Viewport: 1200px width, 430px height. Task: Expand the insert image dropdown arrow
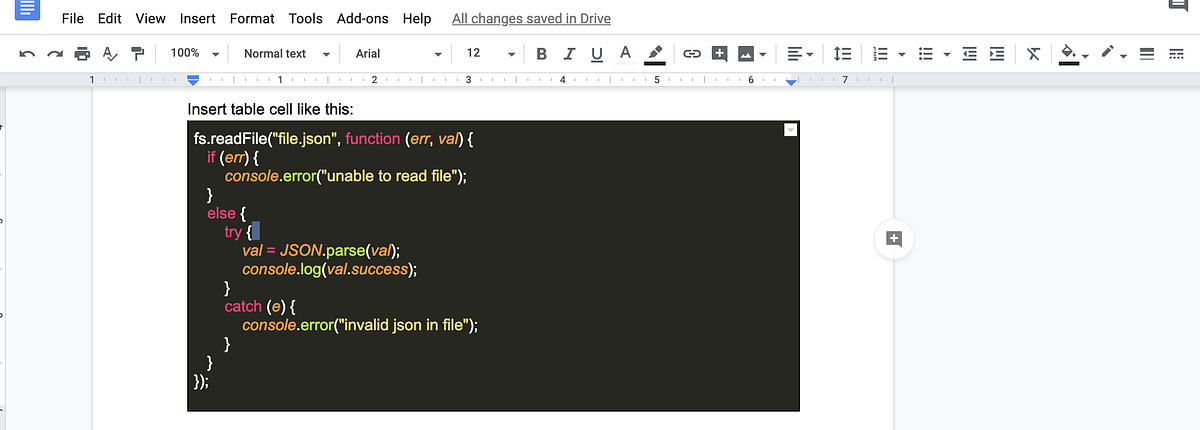click(x=763, y=54)
